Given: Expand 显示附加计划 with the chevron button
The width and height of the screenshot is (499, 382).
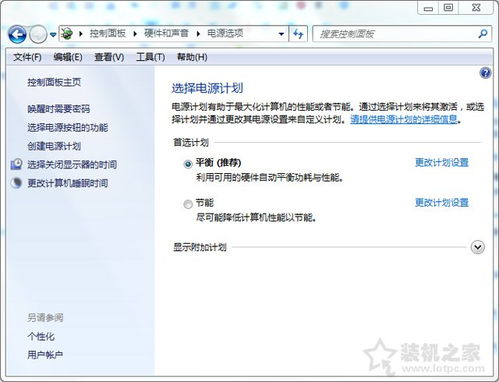Looking at the screenshot, I should click(478, 247).
